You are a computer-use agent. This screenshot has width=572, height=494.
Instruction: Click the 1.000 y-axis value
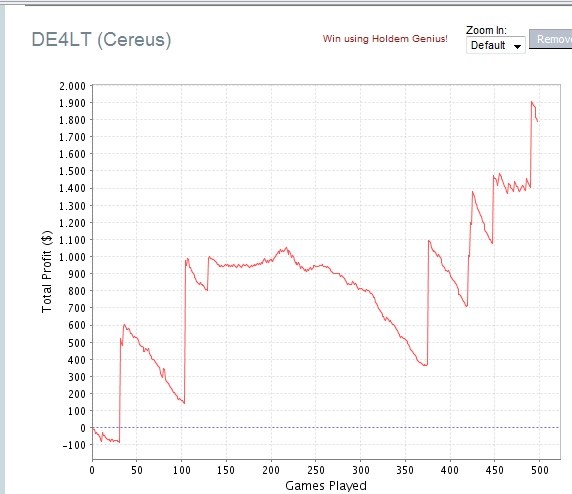72,257
